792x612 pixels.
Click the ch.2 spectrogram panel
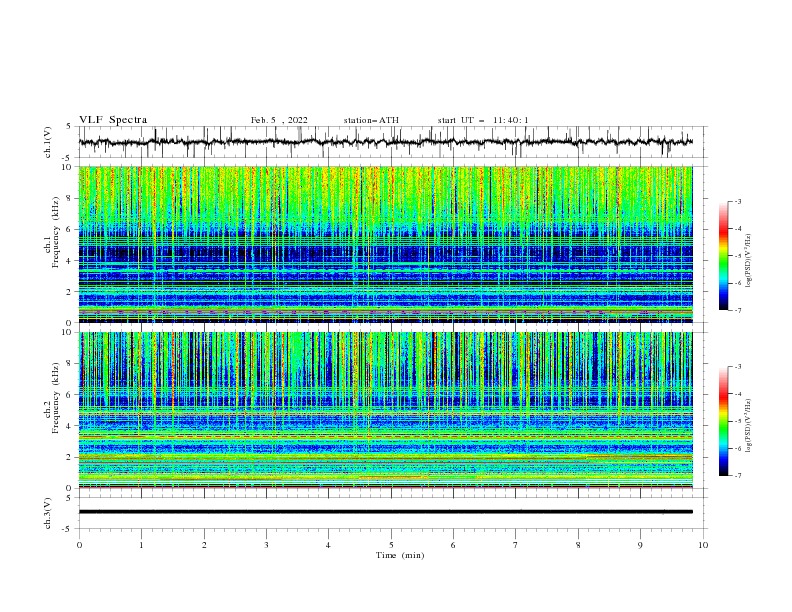point(385,410)
